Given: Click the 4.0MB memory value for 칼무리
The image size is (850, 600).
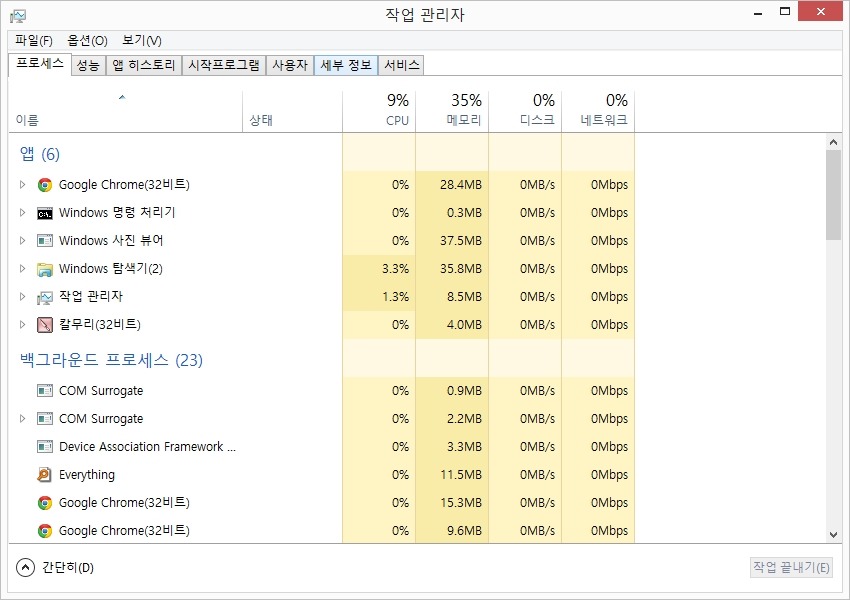Looking at the screenshot, I should [x=464, y=325].
